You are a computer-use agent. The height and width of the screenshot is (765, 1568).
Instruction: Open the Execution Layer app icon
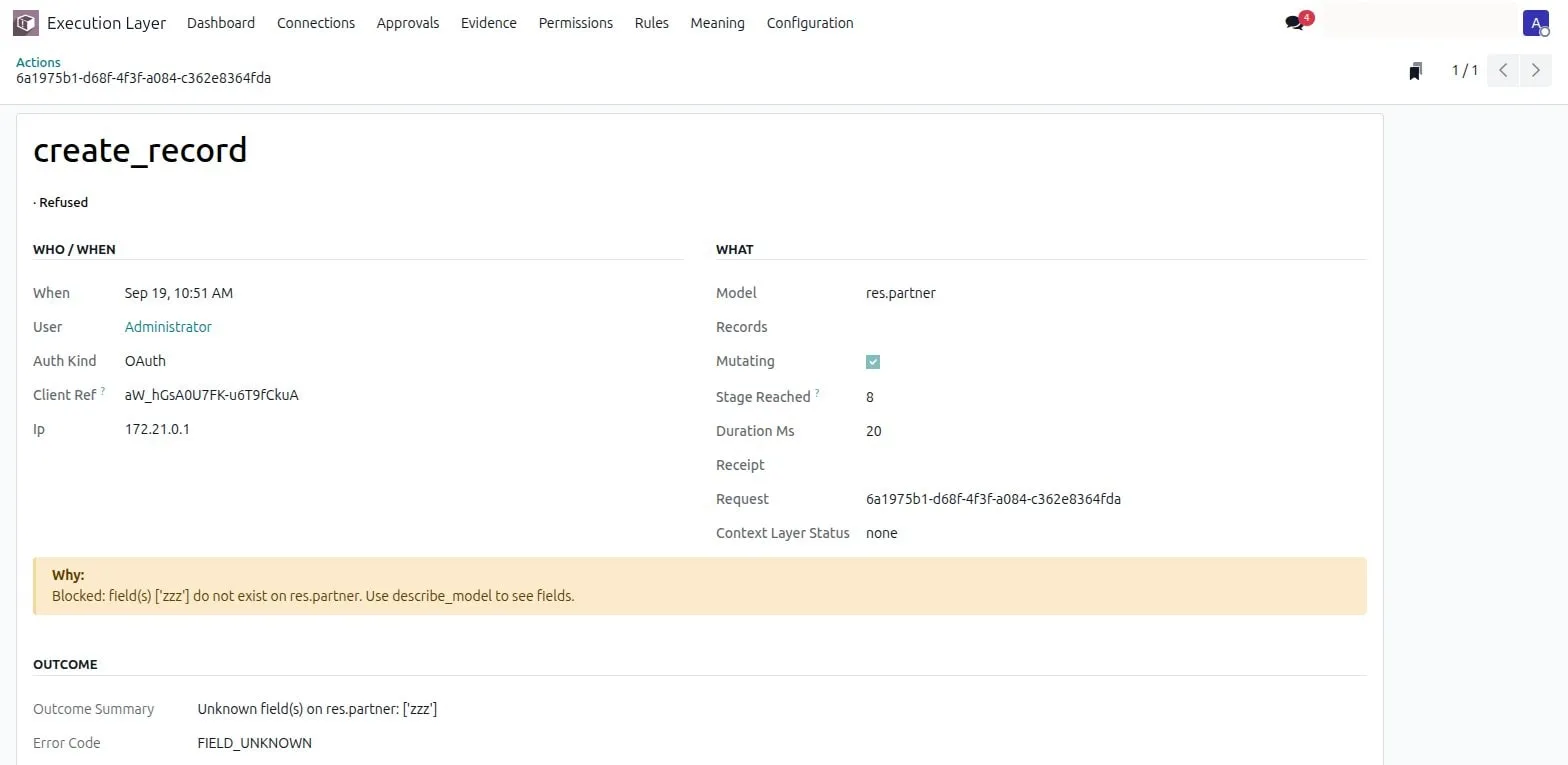(x=26, y=23)
